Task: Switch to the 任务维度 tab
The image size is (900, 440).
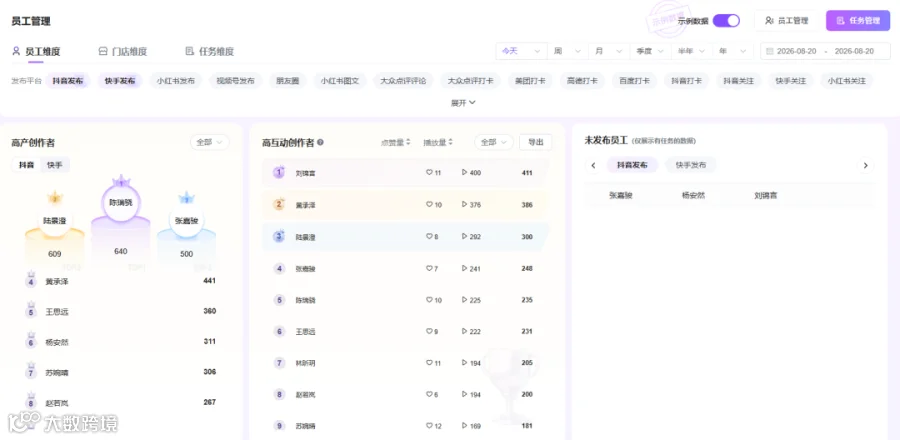Action: 210,52
